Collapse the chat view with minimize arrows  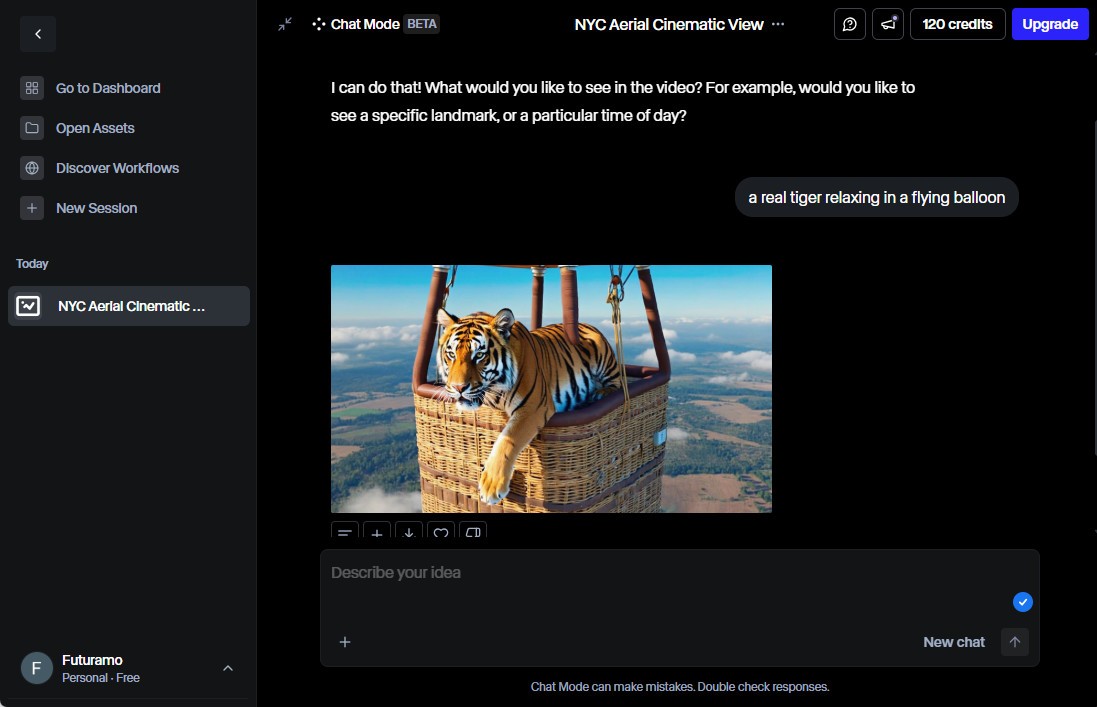[x=285, y=24]
